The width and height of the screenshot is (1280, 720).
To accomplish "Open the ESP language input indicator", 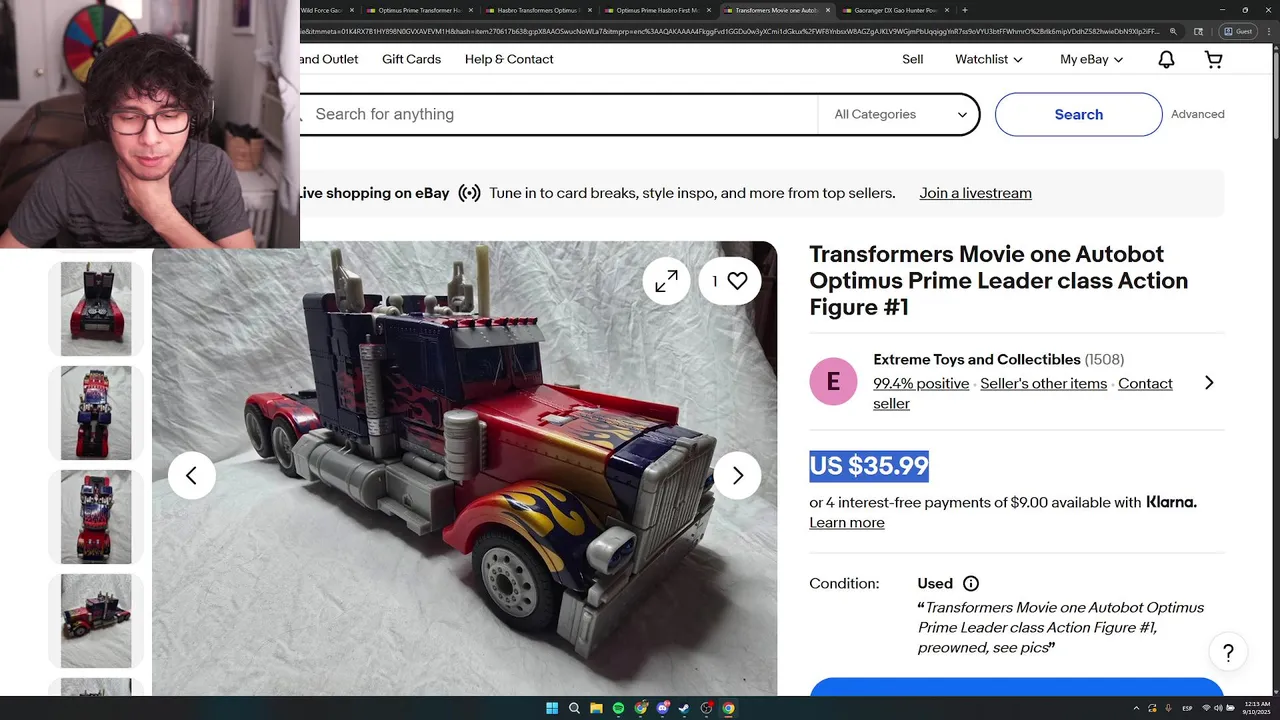I will point(1188,708).
